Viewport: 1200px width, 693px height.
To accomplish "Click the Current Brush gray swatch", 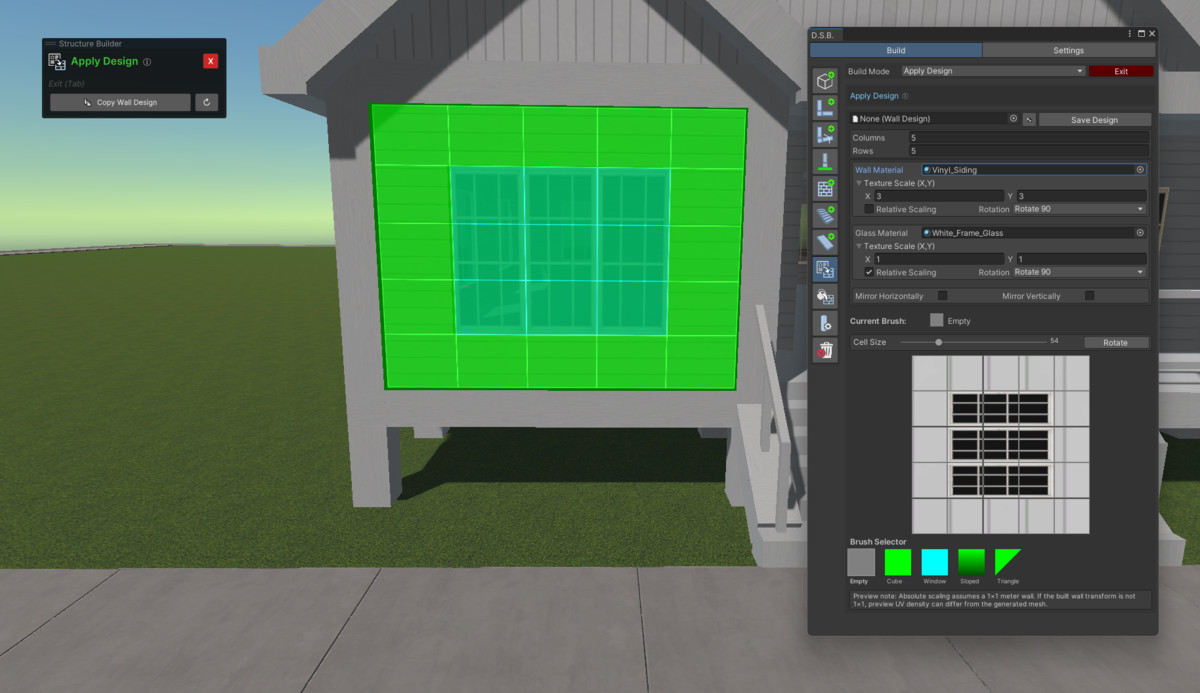I will 936,321.
